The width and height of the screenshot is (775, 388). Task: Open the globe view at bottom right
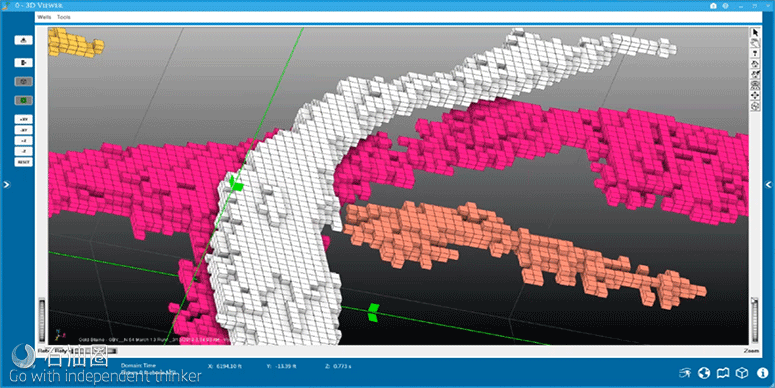point(704,373)
